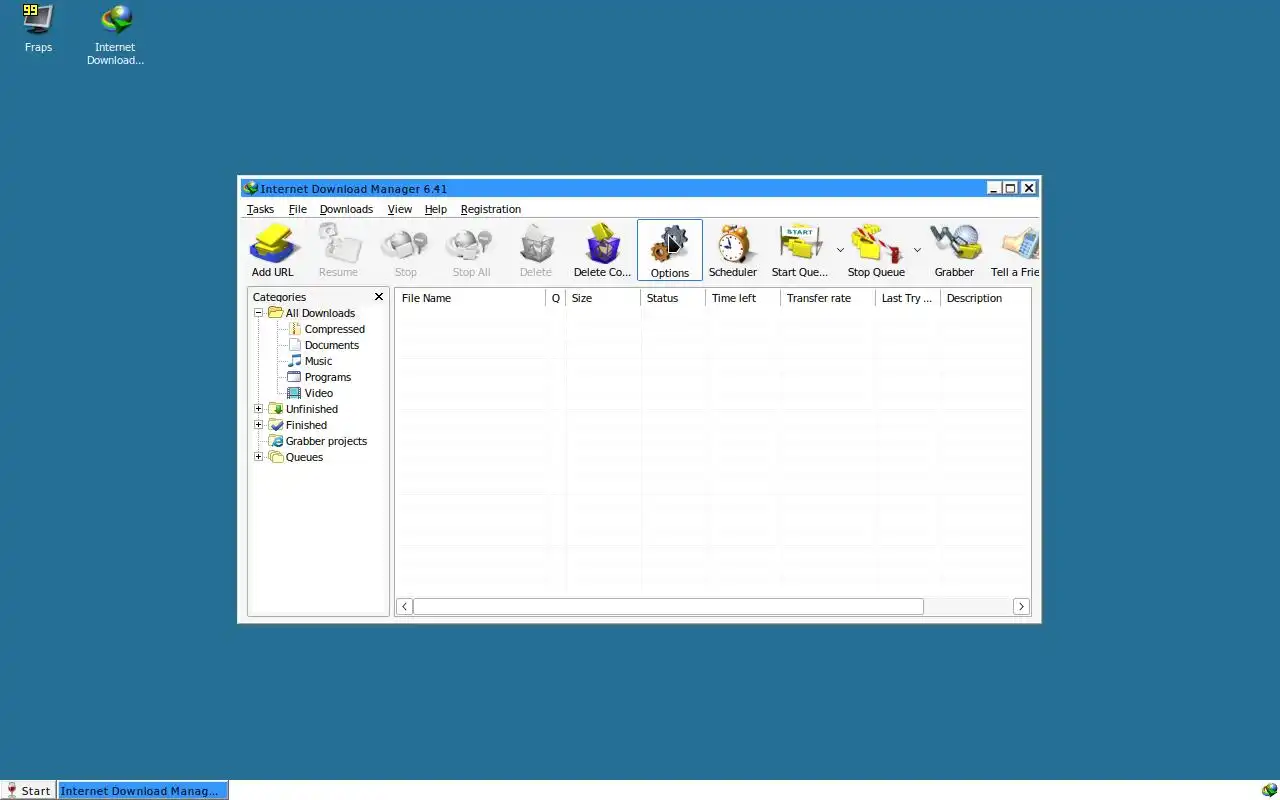1280x800 pixels.
Task: Open the Downloads menu
Action: (x=346, y=209)
